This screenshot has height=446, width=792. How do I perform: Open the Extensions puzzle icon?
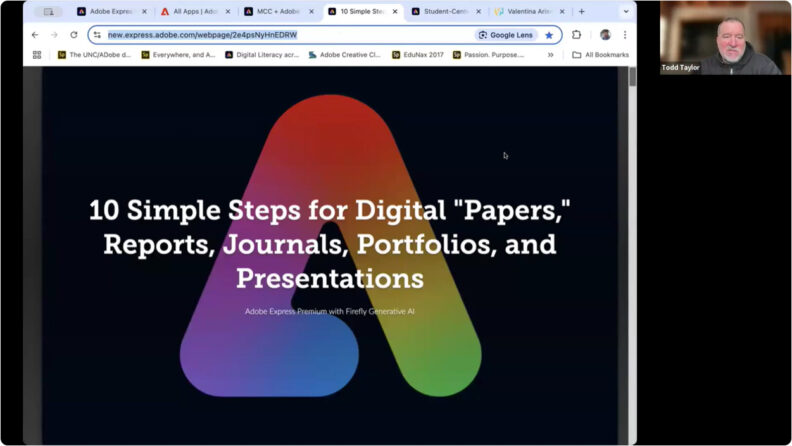click(576, 35)
